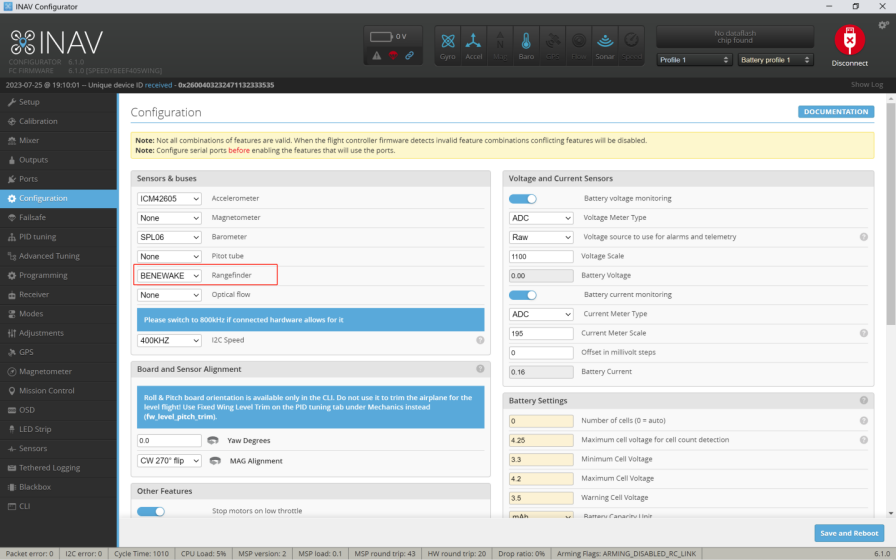Click the blue link status icon

tap(410, 55)
